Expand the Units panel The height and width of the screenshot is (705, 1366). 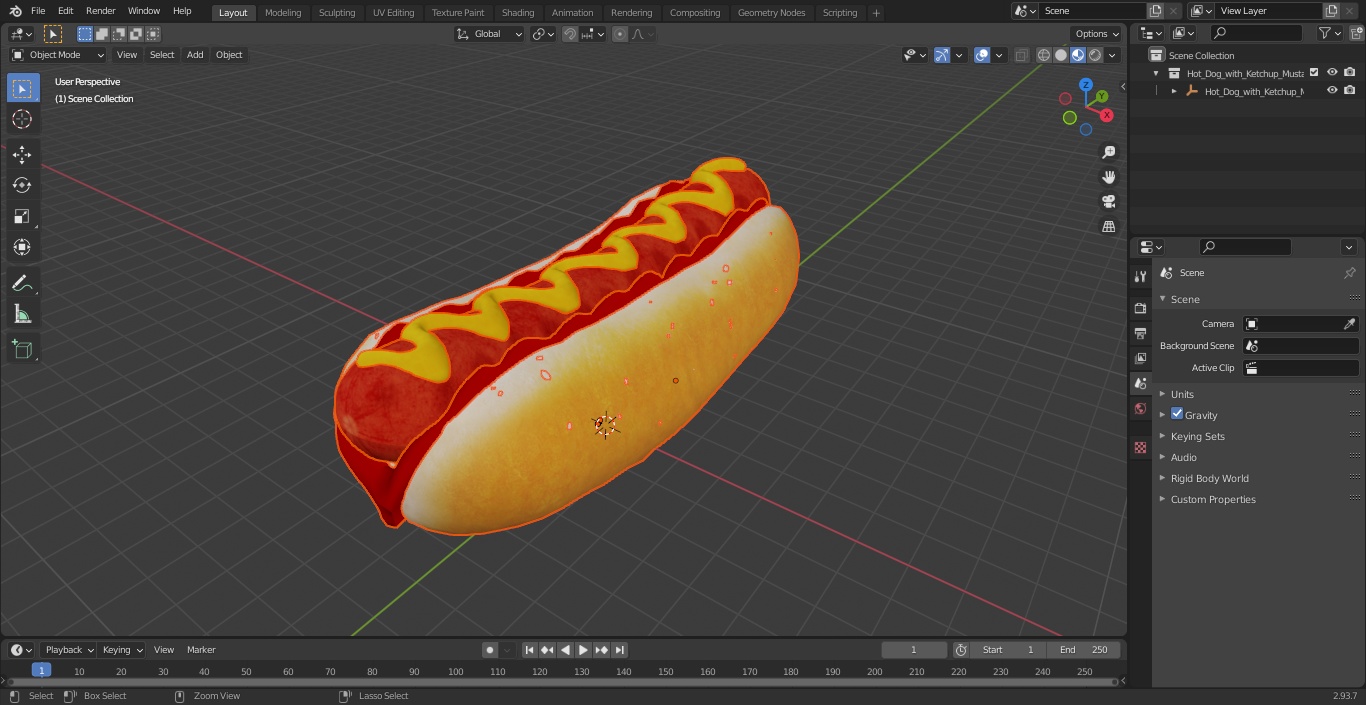click(x=1182, y=394)
